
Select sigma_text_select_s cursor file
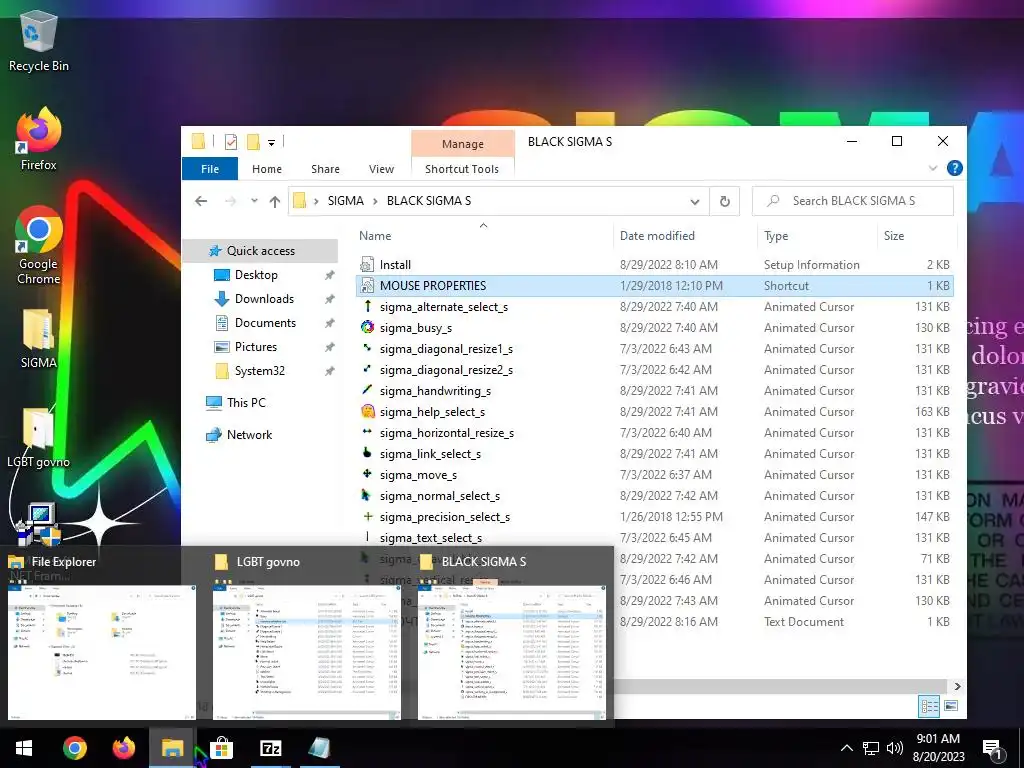click(x=654, y=537)
